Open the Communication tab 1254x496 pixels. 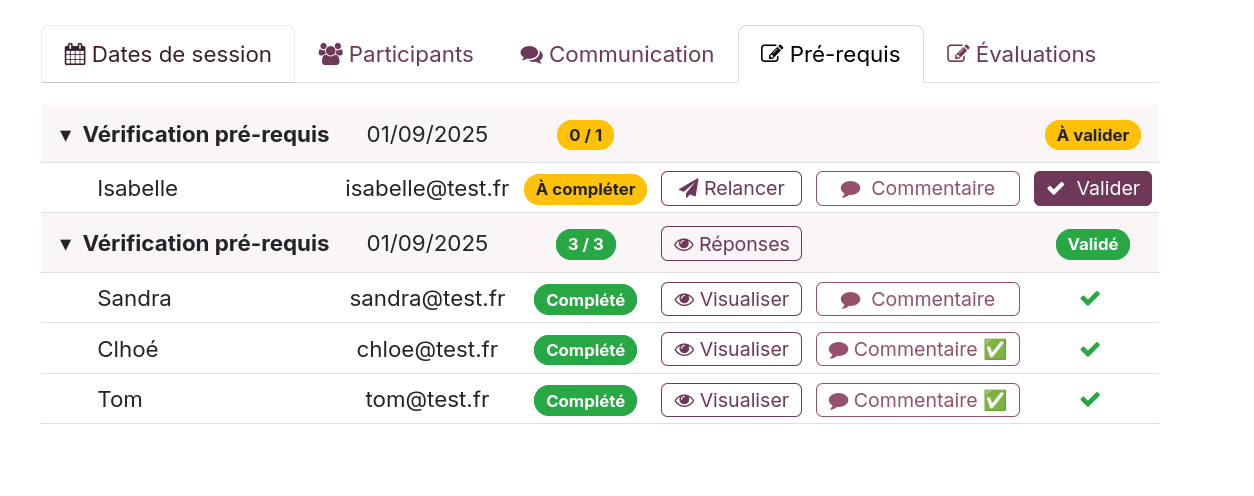click(x=617, y=54)
